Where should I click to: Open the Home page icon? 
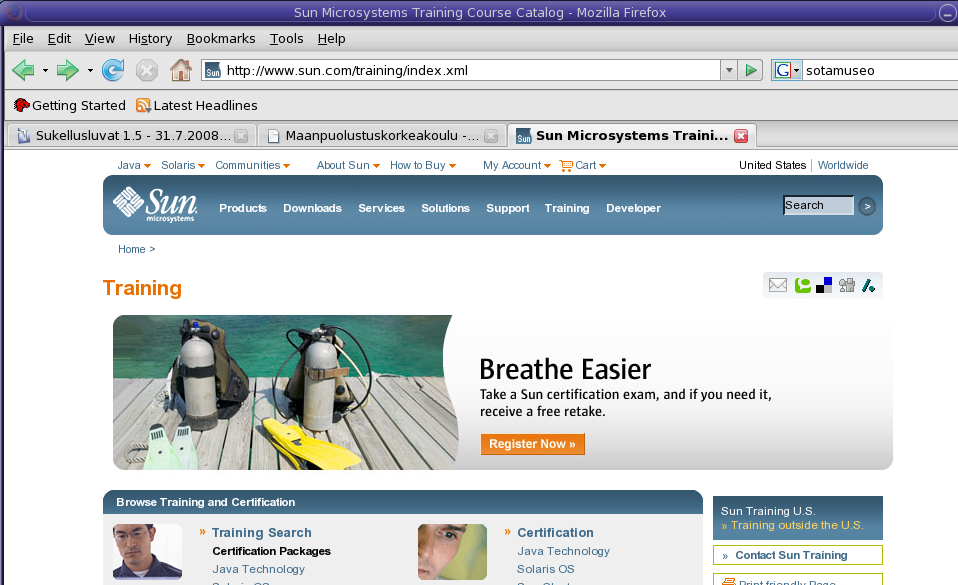[181, 70]
